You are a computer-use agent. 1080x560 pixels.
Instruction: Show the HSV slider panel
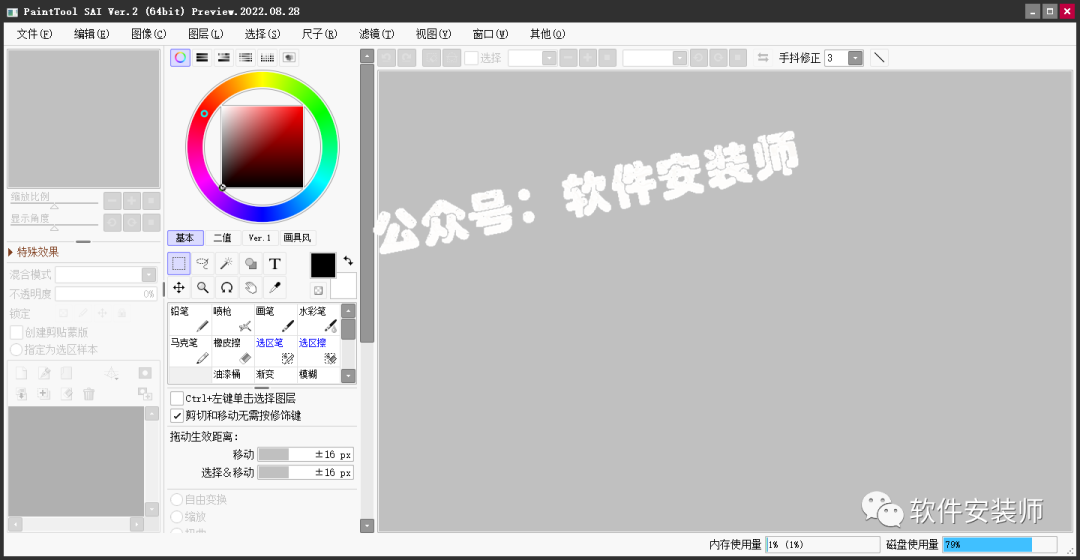pos(224,58)
